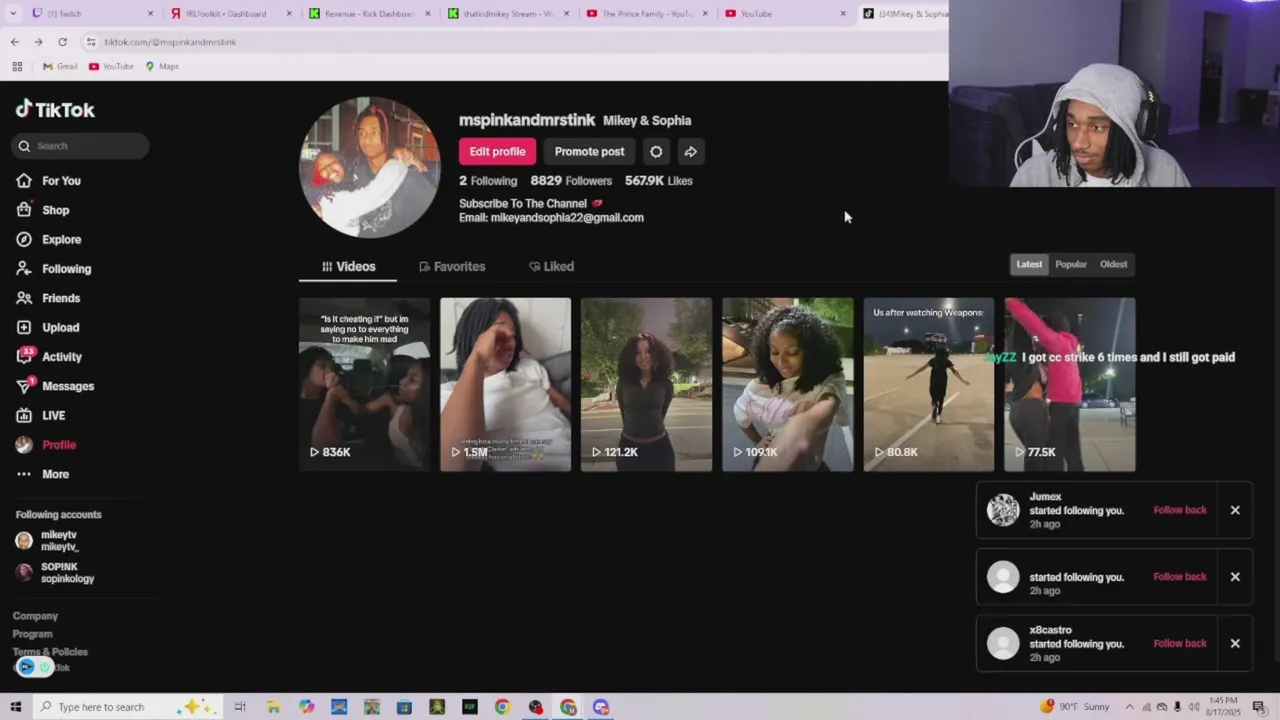This screenshot has width=1280, height=720.
Task: Click the share profile arrow icon
Action: (690, 152)
